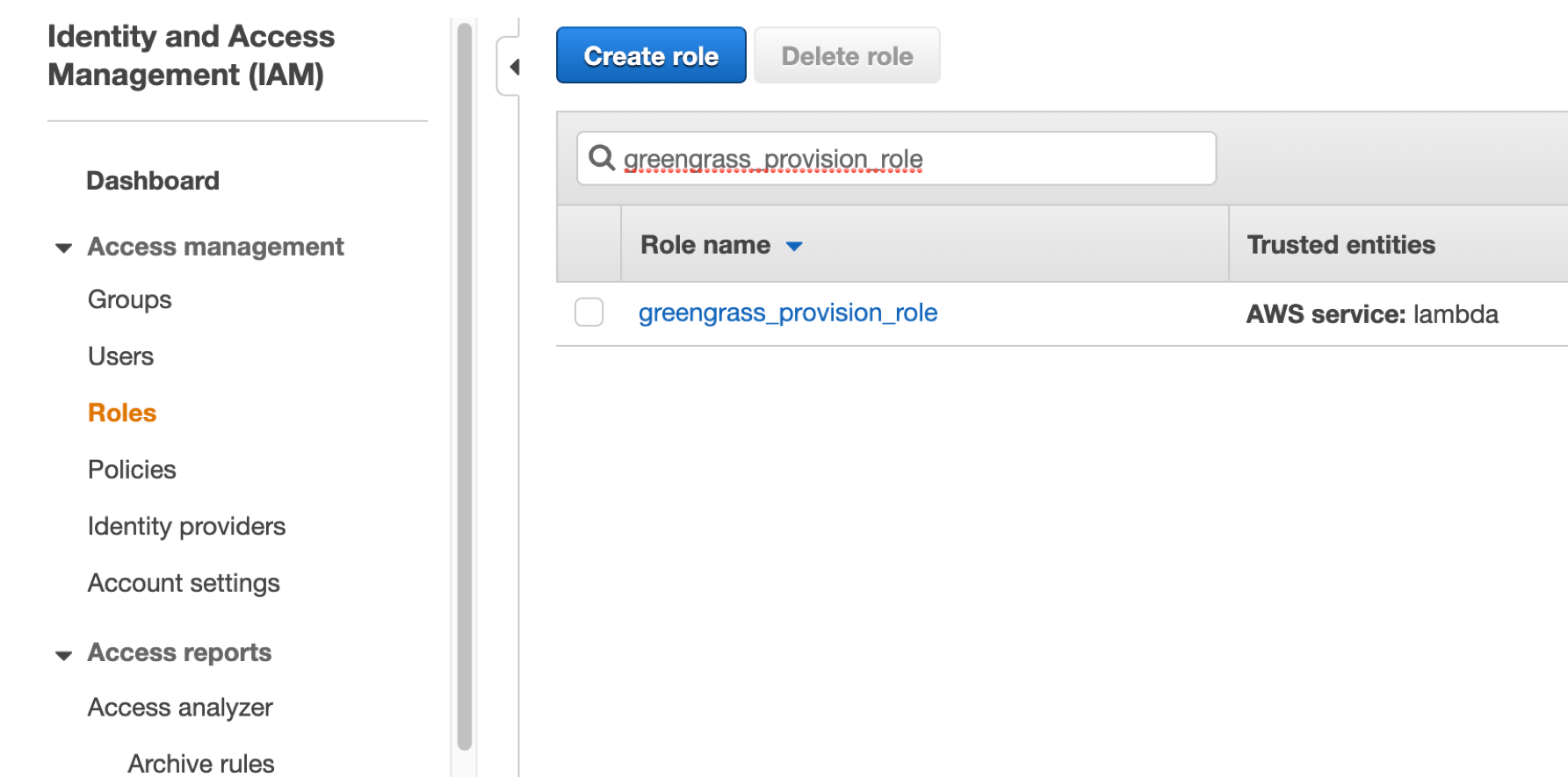Viewport: 1568px width, 777px height.
Task: Open the greengrass_provision_role link
Action: (788, 313)
